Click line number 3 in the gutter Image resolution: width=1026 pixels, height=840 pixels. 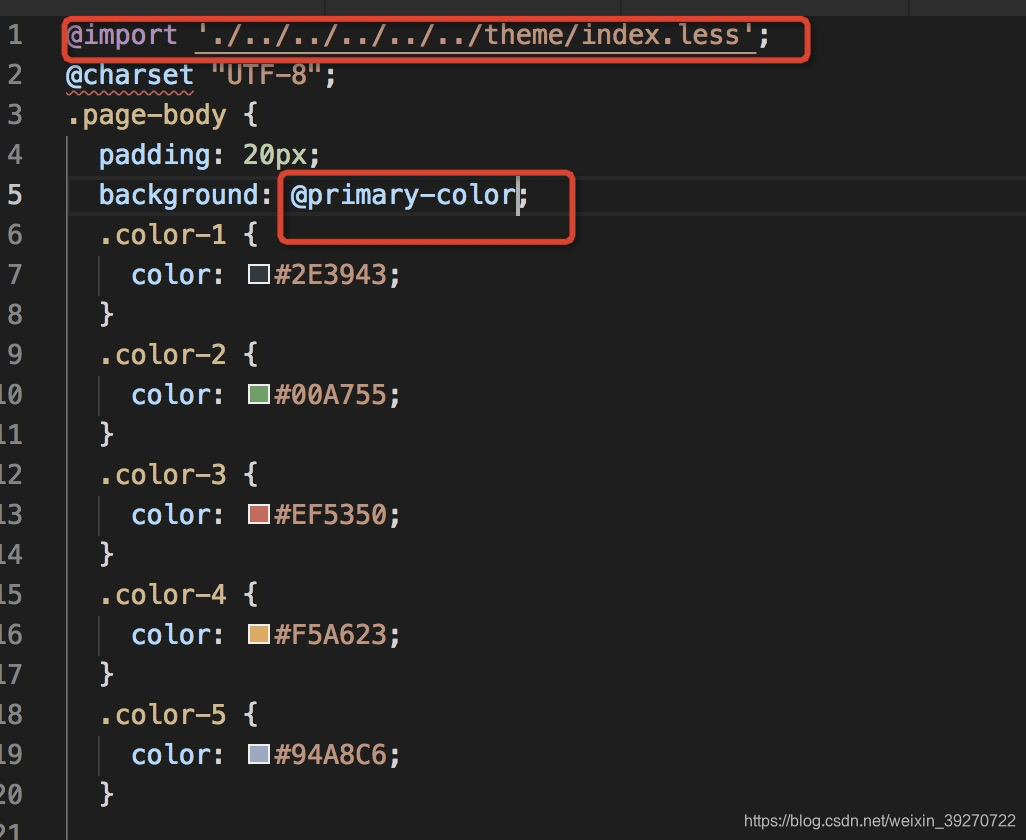[x=15, y=114]
